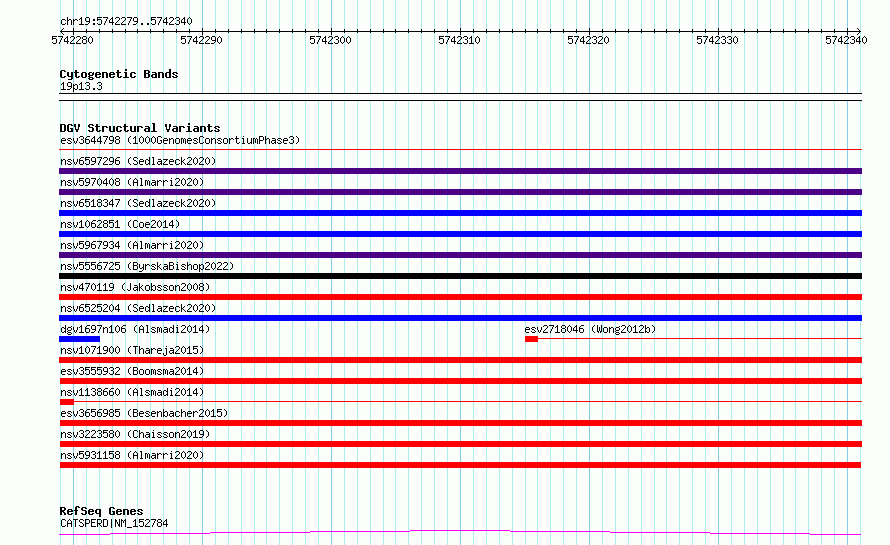Open esv2718046 (Wong2012b) variant label
The image size is (890, 545).
pos(590,329)
